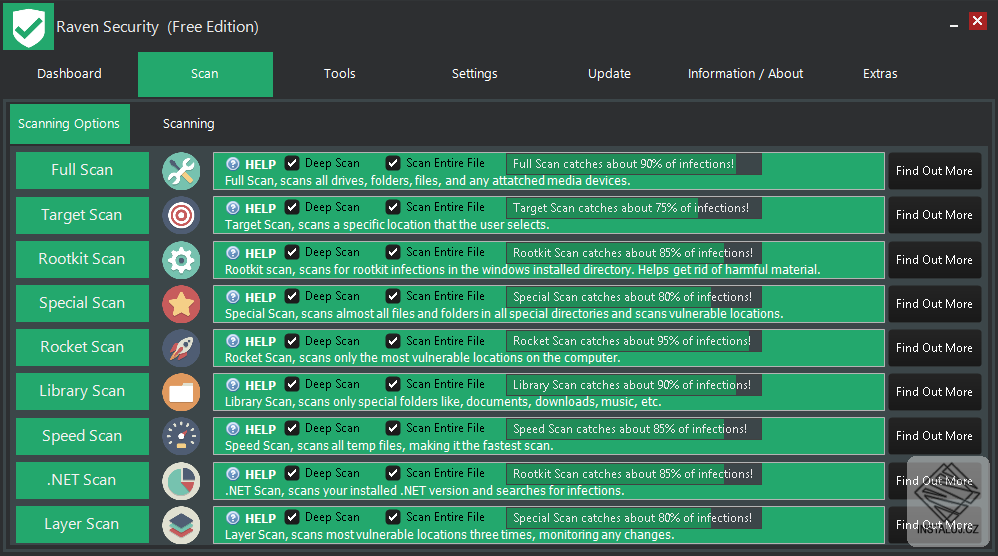Open HELP question icon for Special Scan

233,296
